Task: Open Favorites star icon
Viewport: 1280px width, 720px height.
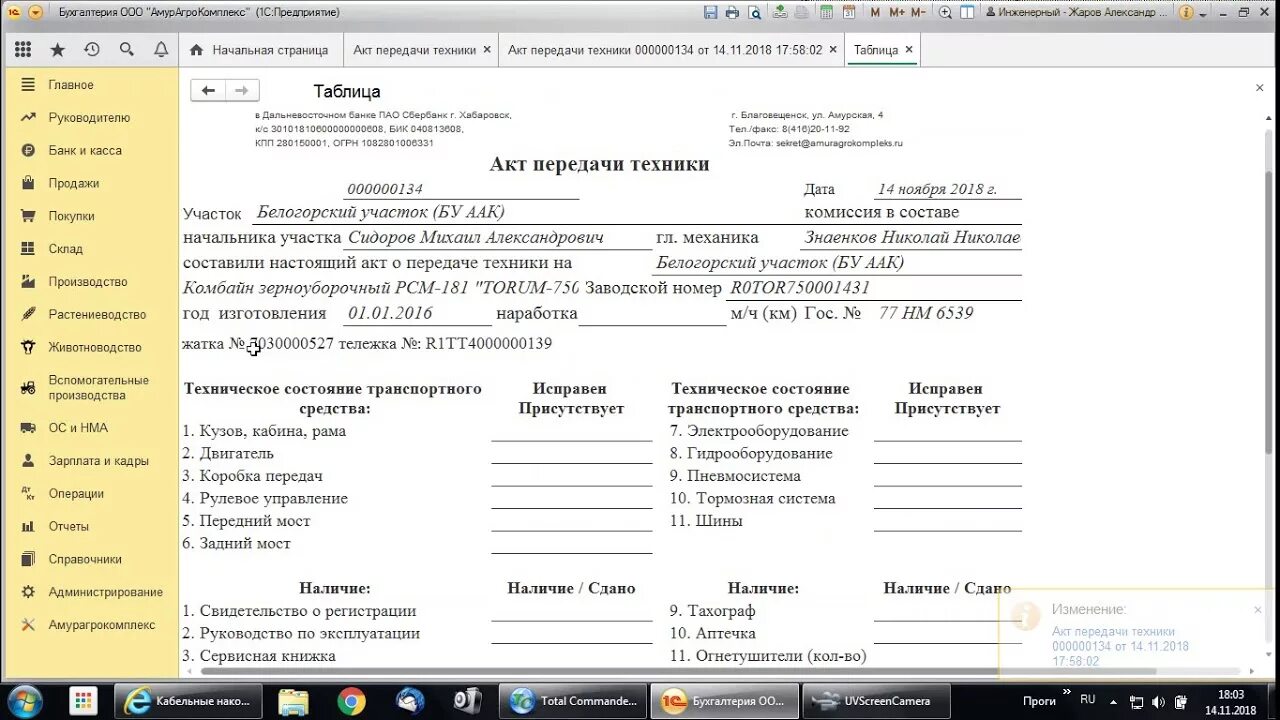Action: click(58, 50)
